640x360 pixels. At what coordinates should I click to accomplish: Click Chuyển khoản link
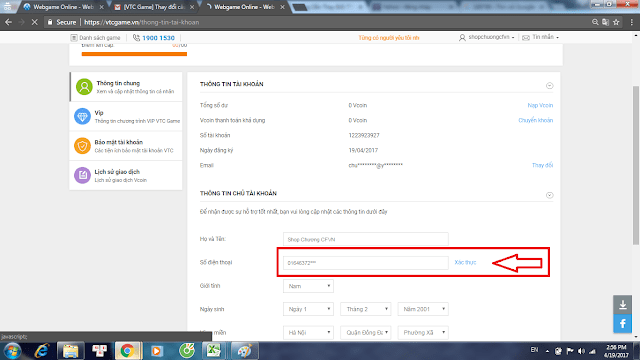(536, 120)
